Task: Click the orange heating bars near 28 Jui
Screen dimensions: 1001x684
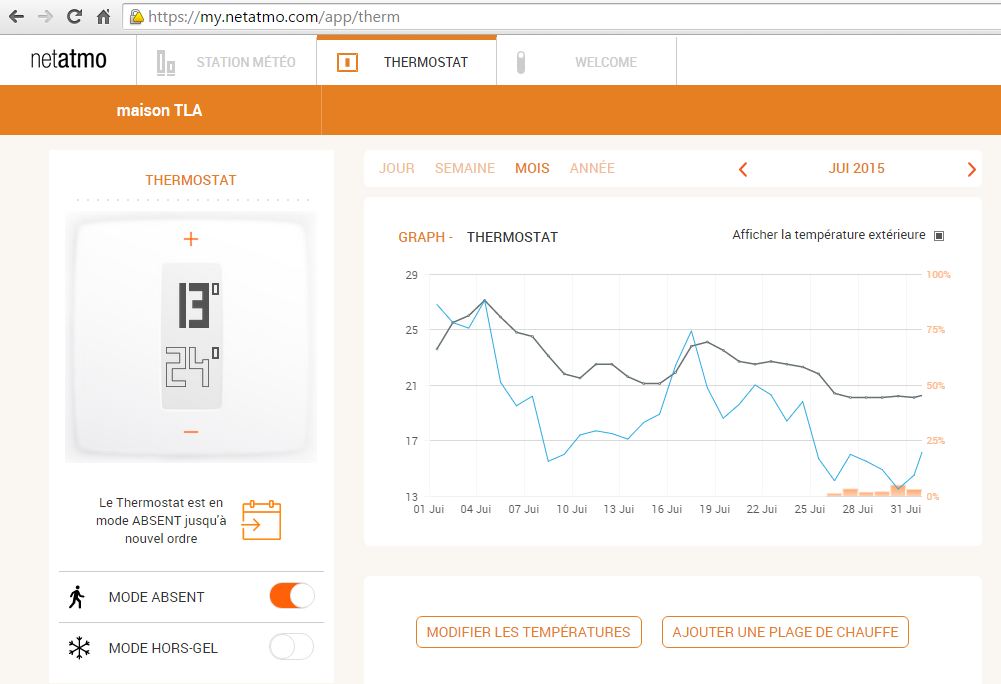Action: point(875,492)
